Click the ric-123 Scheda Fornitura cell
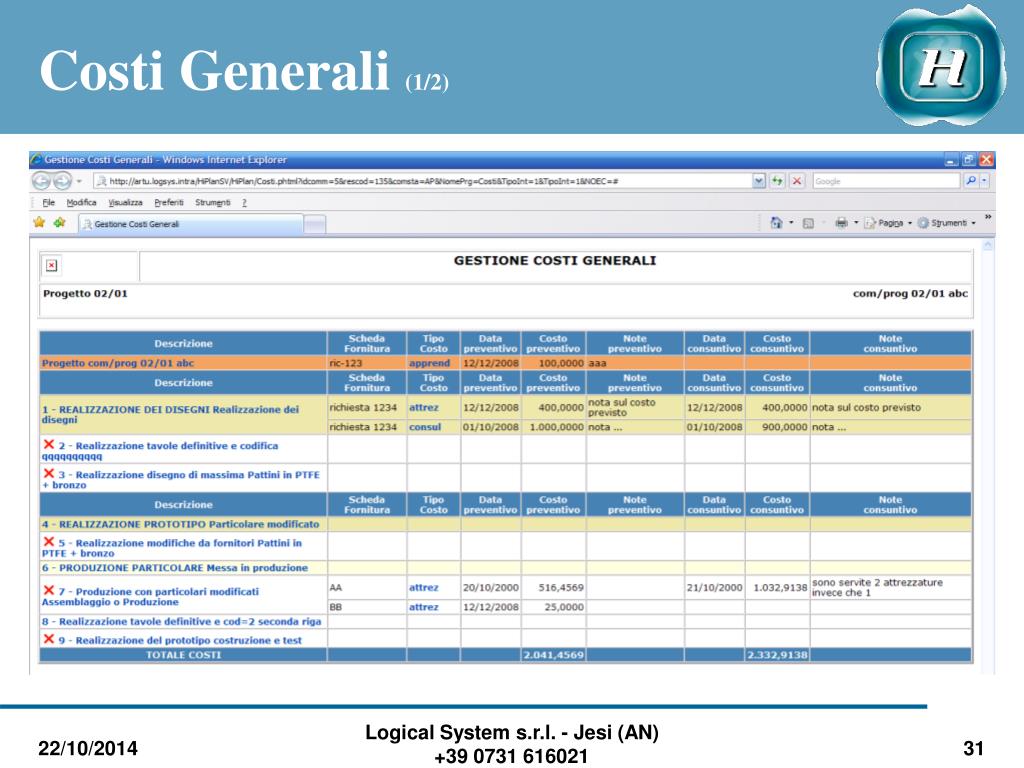This screenshot has width=1024, height=768. click(x=367, y=363)
